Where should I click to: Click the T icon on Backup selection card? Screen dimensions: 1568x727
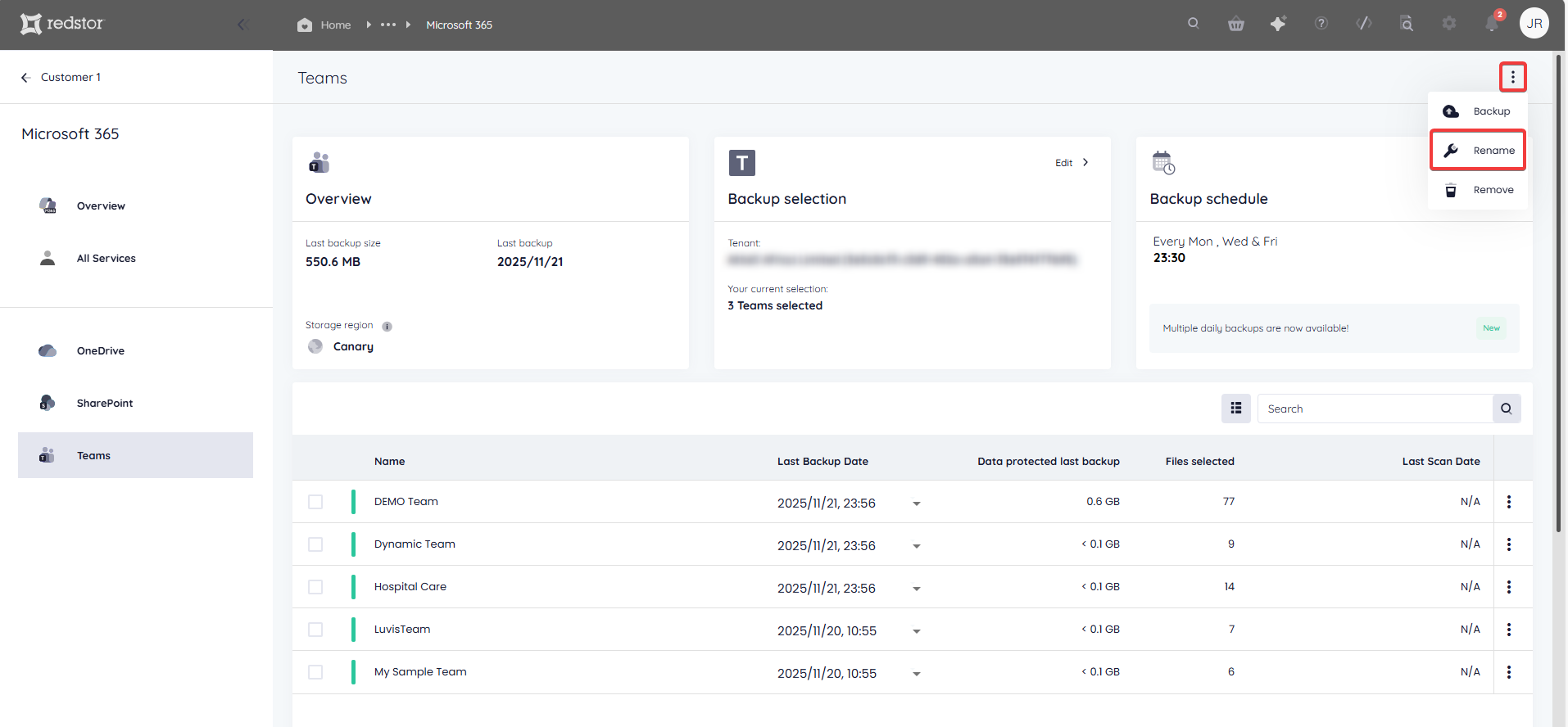741,163
